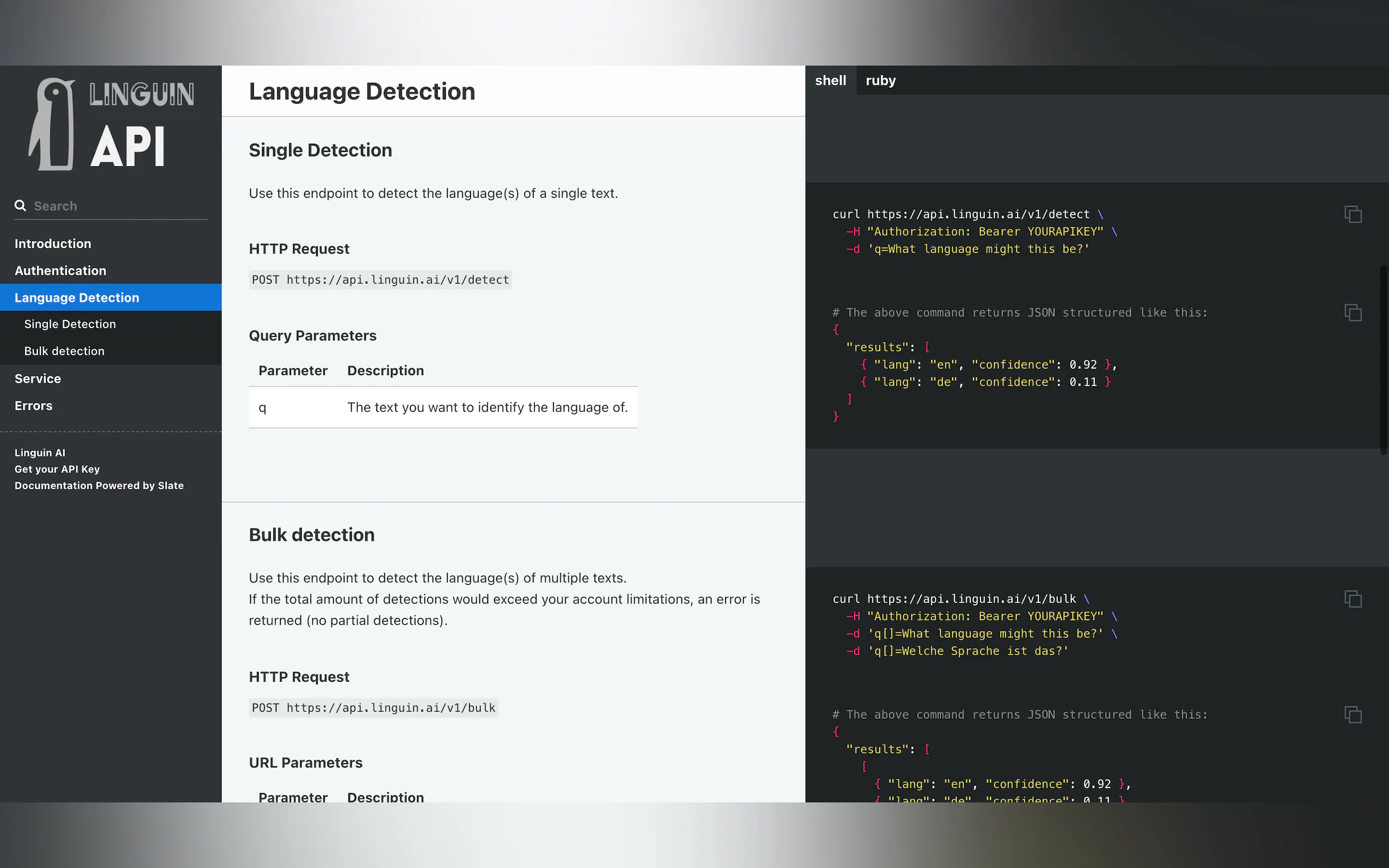Click the search magnifier icon

[20, 206]
